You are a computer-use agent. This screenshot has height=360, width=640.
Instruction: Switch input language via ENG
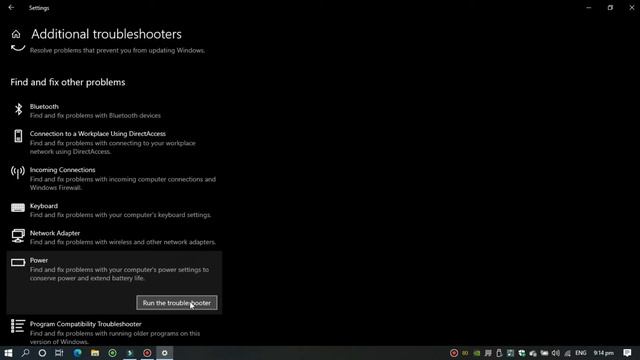(580, 353)
